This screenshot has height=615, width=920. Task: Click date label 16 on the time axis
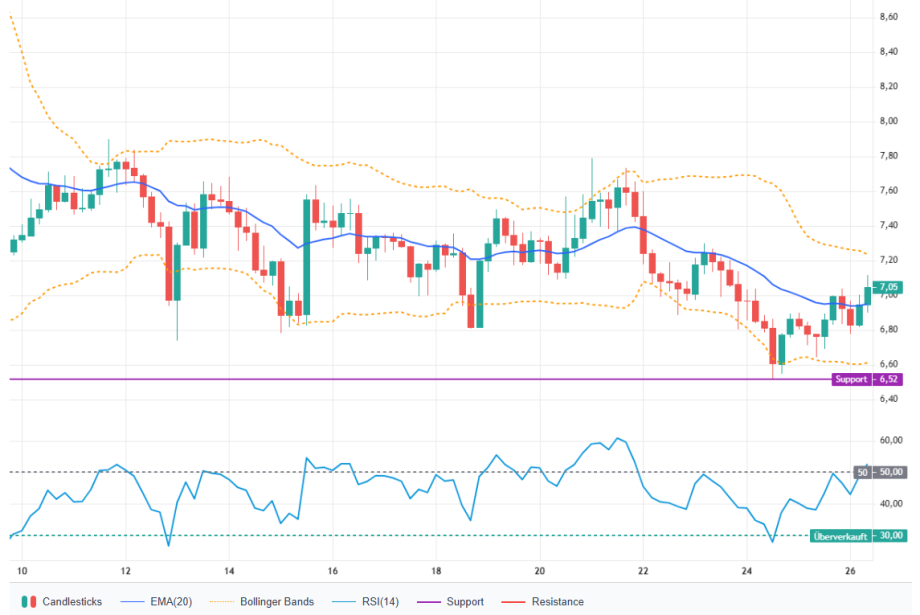click(333, 571)
